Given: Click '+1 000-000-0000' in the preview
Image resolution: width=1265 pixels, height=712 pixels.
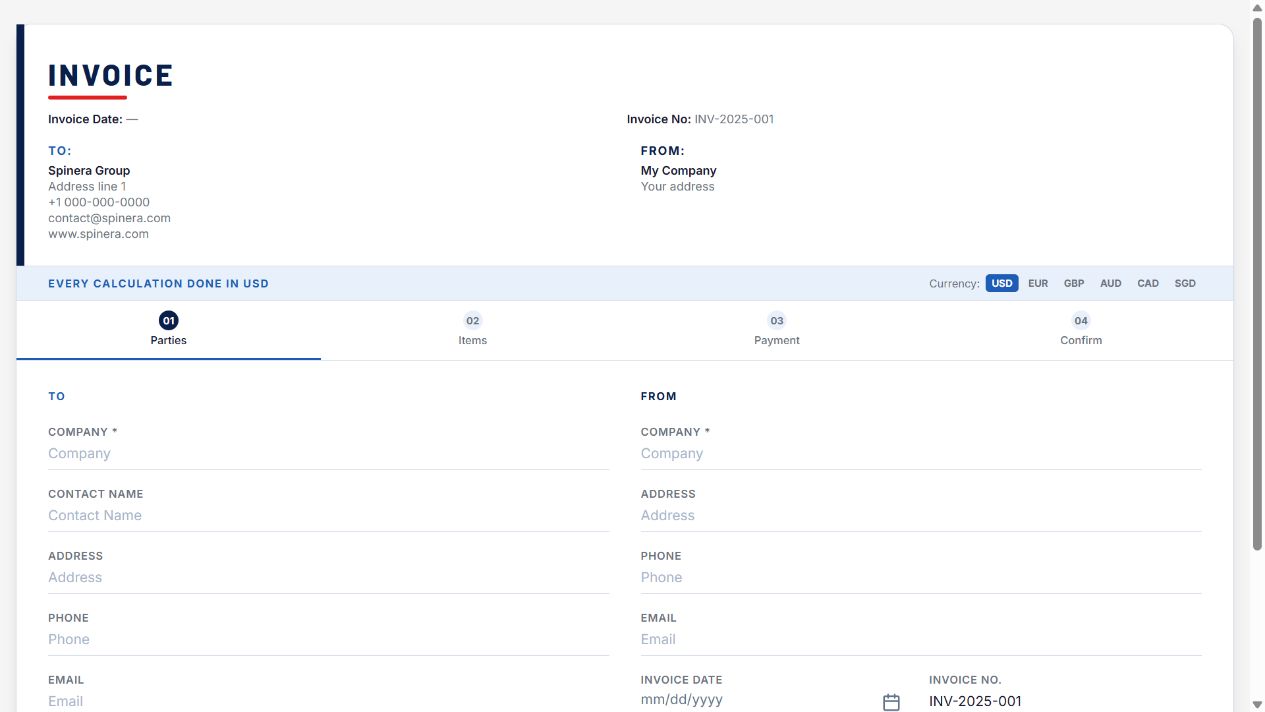Looking at the screenshot, I should click(x=99, y=202).
